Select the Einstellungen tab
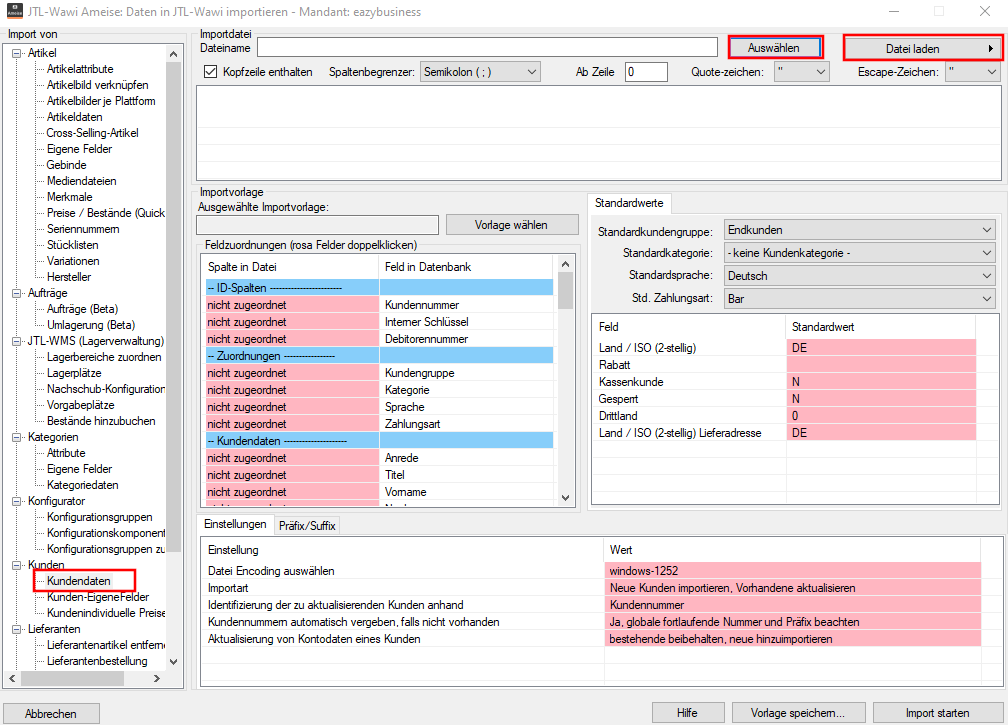Viewport: 1008px width, 725px height. click(x=235, y=524)
